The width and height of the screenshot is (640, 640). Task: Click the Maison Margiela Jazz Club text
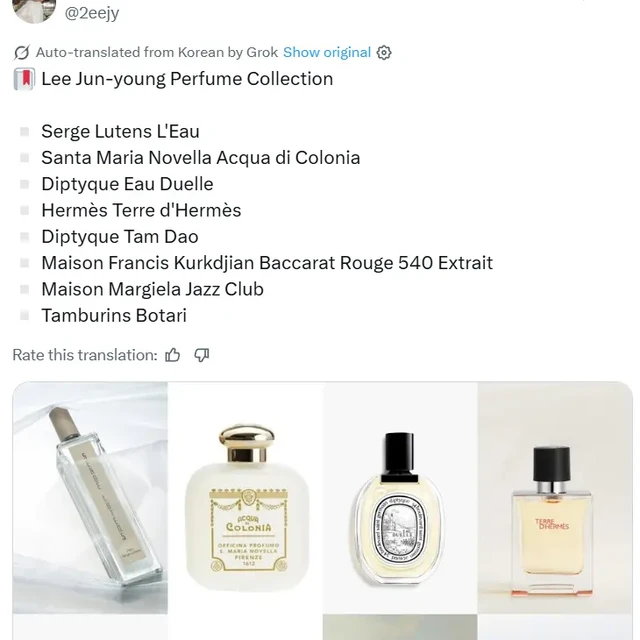[152, 289]
